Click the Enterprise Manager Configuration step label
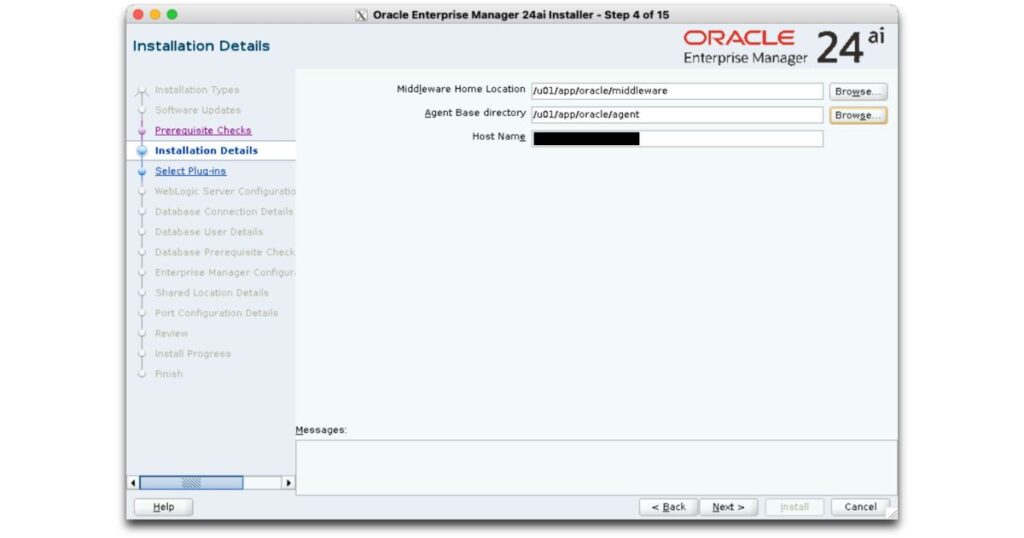 coord(225,272)
